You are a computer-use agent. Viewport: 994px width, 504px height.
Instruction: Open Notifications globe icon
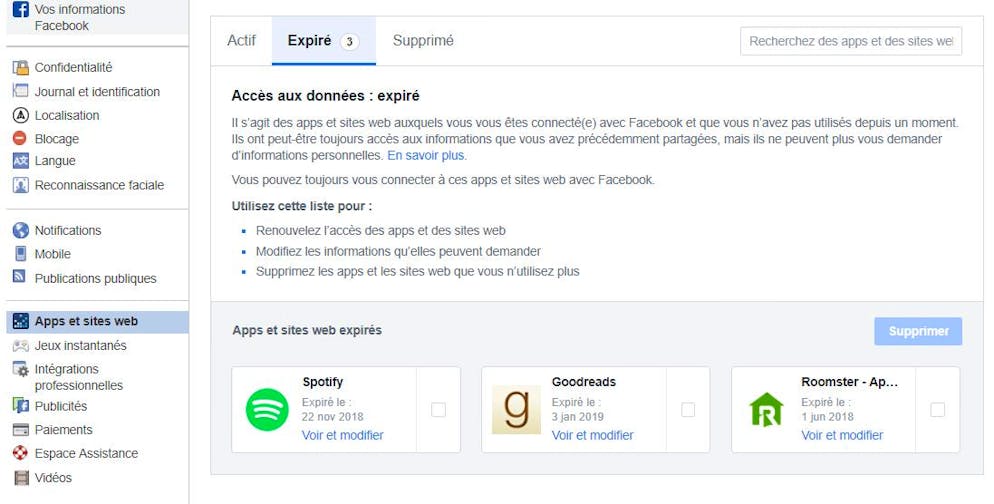tap(21, 230)
